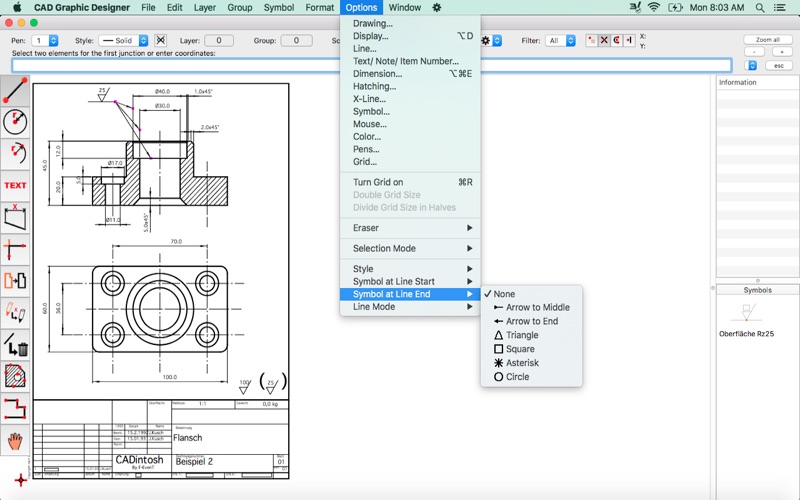Screen dimensions: 800x500
Task: Choose Triangle as line end symbol
Action: [531, 335]
